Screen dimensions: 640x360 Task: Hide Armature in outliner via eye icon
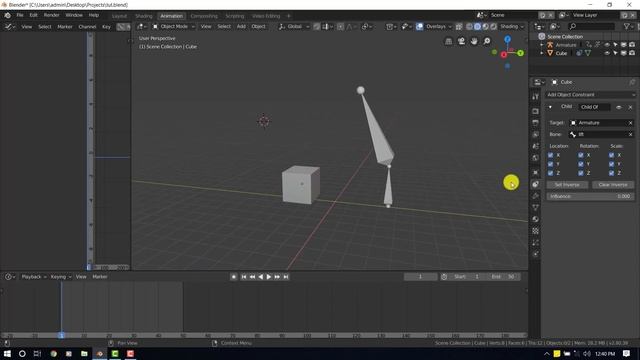tap(607, 45)
